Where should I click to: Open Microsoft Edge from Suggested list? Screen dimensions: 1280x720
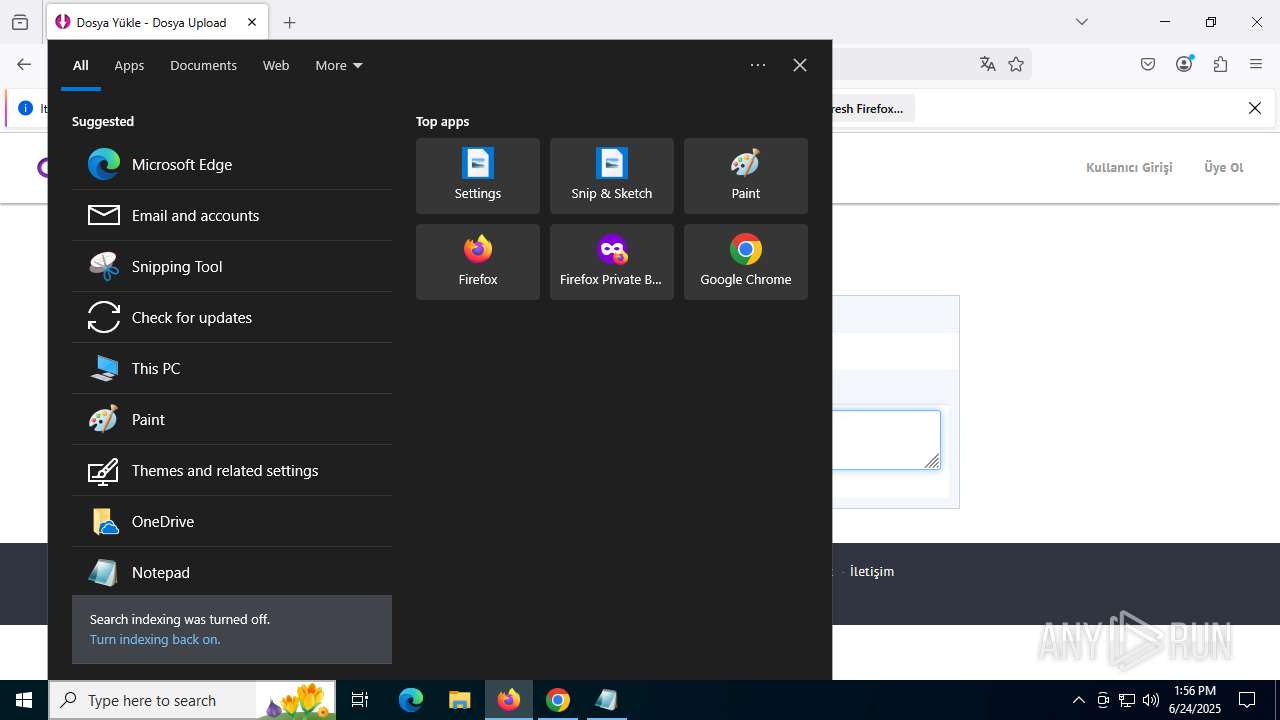click(x=232, y=164)
